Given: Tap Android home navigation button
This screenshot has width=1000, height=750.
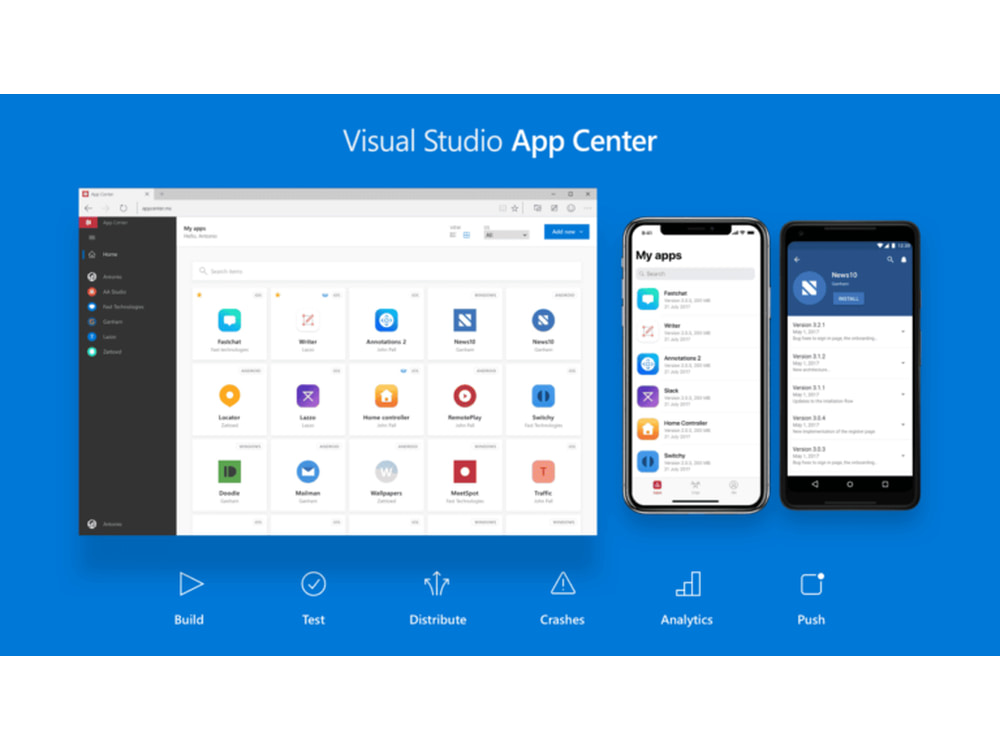Looking at the screenshot, I should pyautogui.click(x=849, y=484).
